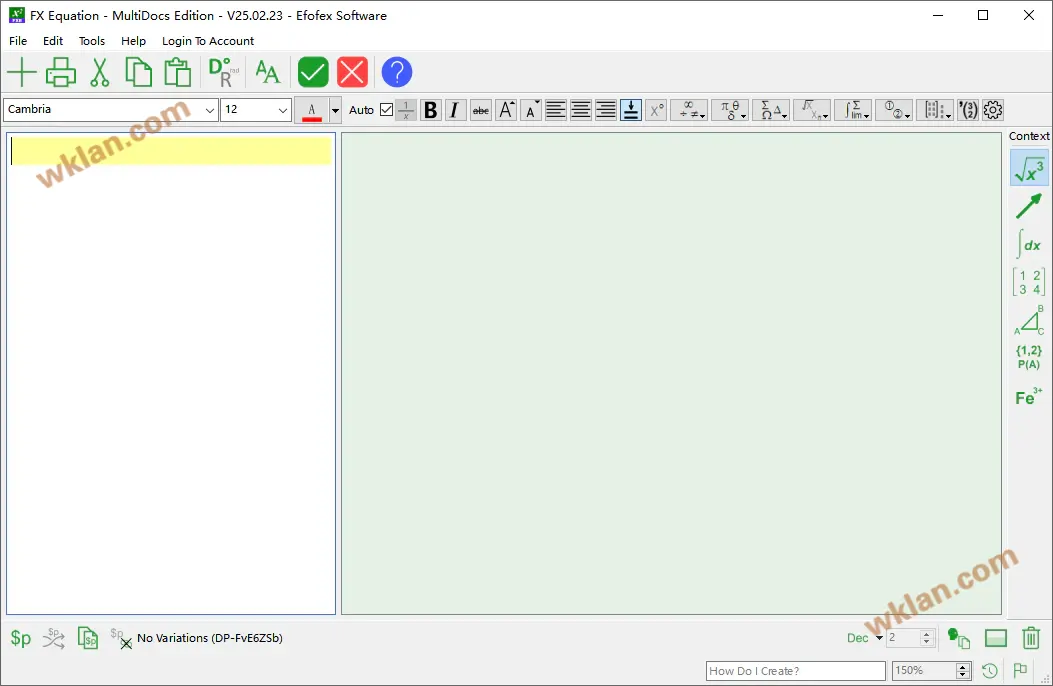1053x686 pixels.
Task: Click the AA font size icon
Action: [267, 72]
